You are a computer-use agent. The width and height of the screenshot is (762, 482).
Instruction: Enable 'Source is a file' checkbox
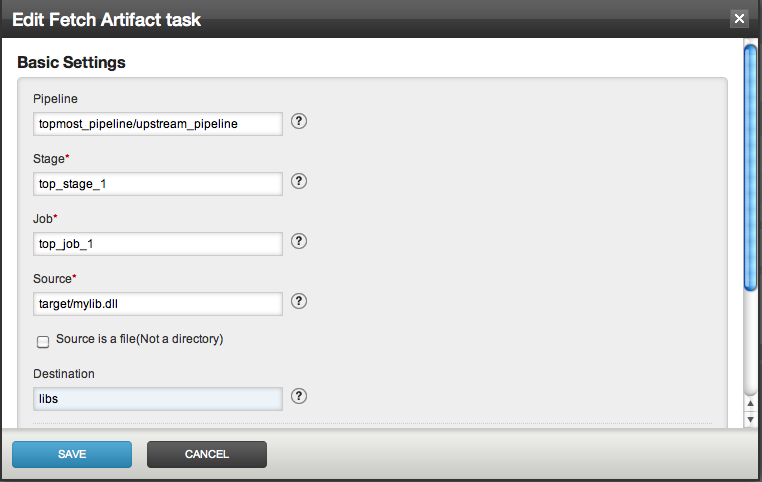43,342
